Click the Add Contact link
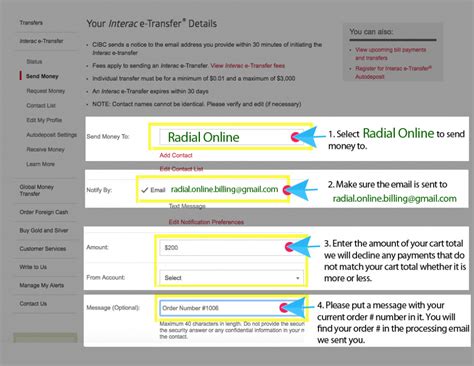 click(x=176, y=155)
